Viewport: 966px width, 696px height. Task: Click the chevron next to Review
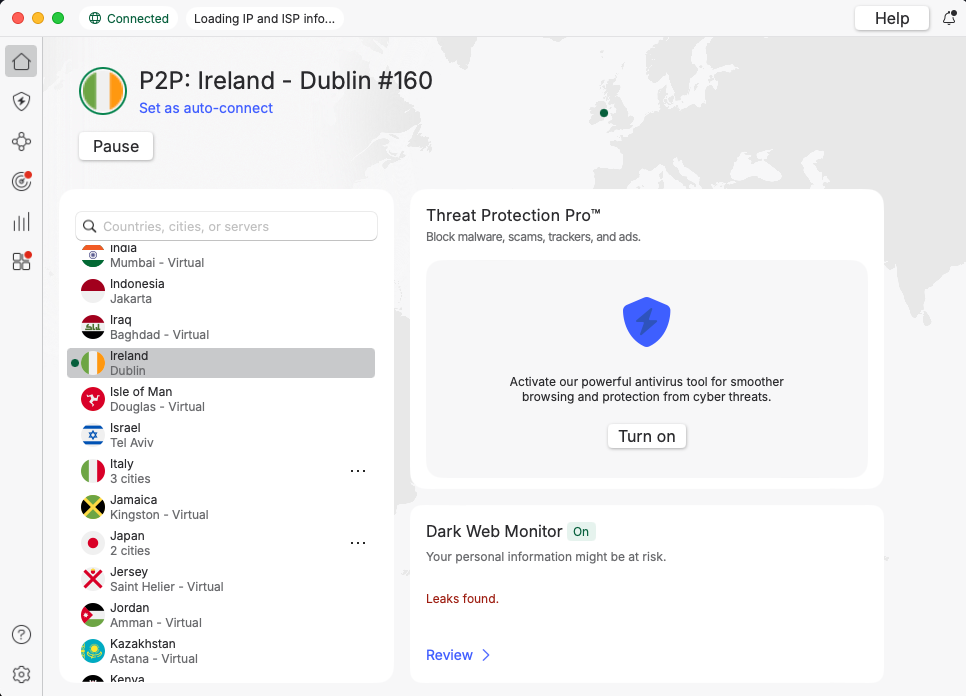click(x=485, y=655)
